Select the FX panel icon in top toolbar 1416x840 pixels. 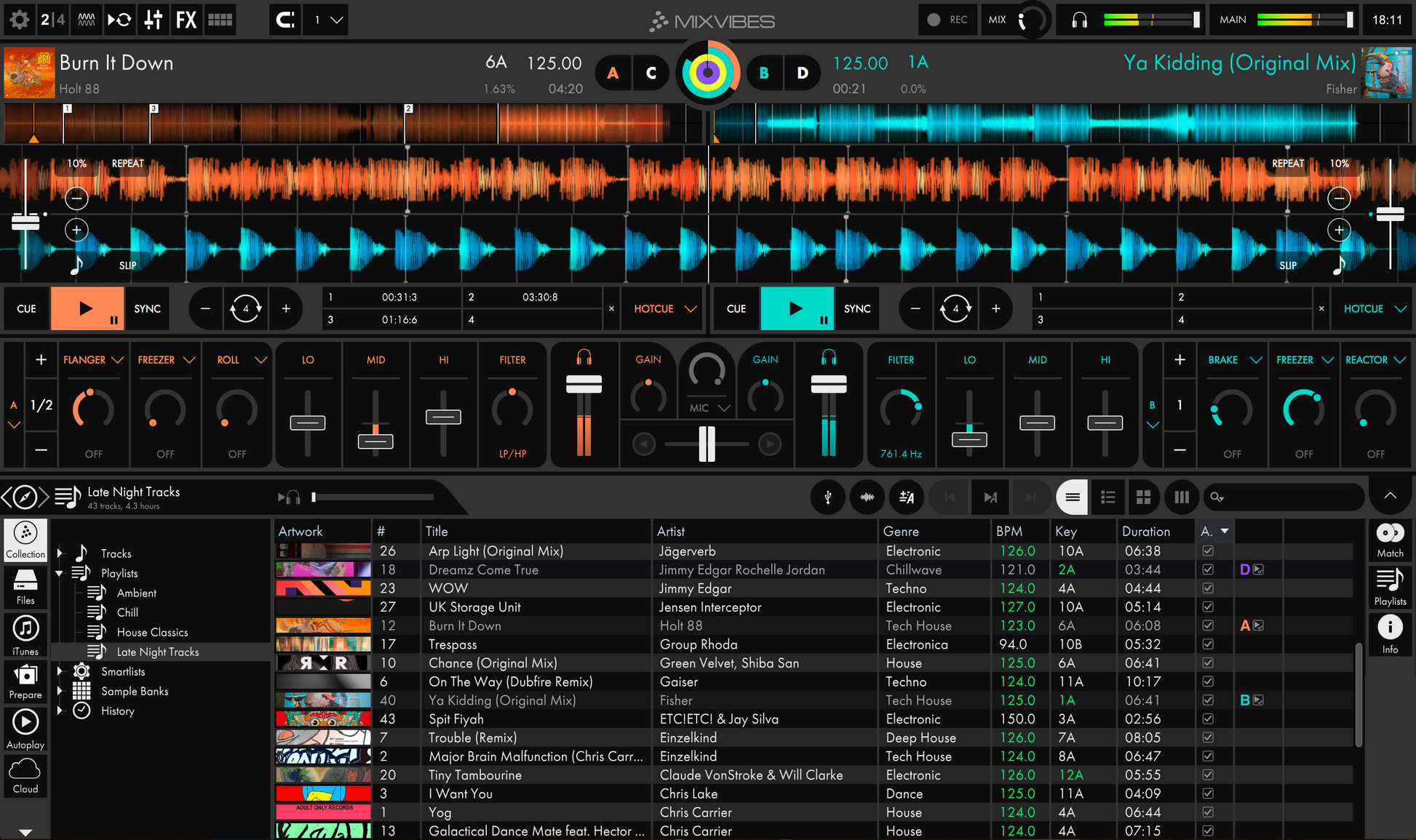pos(186,20)
